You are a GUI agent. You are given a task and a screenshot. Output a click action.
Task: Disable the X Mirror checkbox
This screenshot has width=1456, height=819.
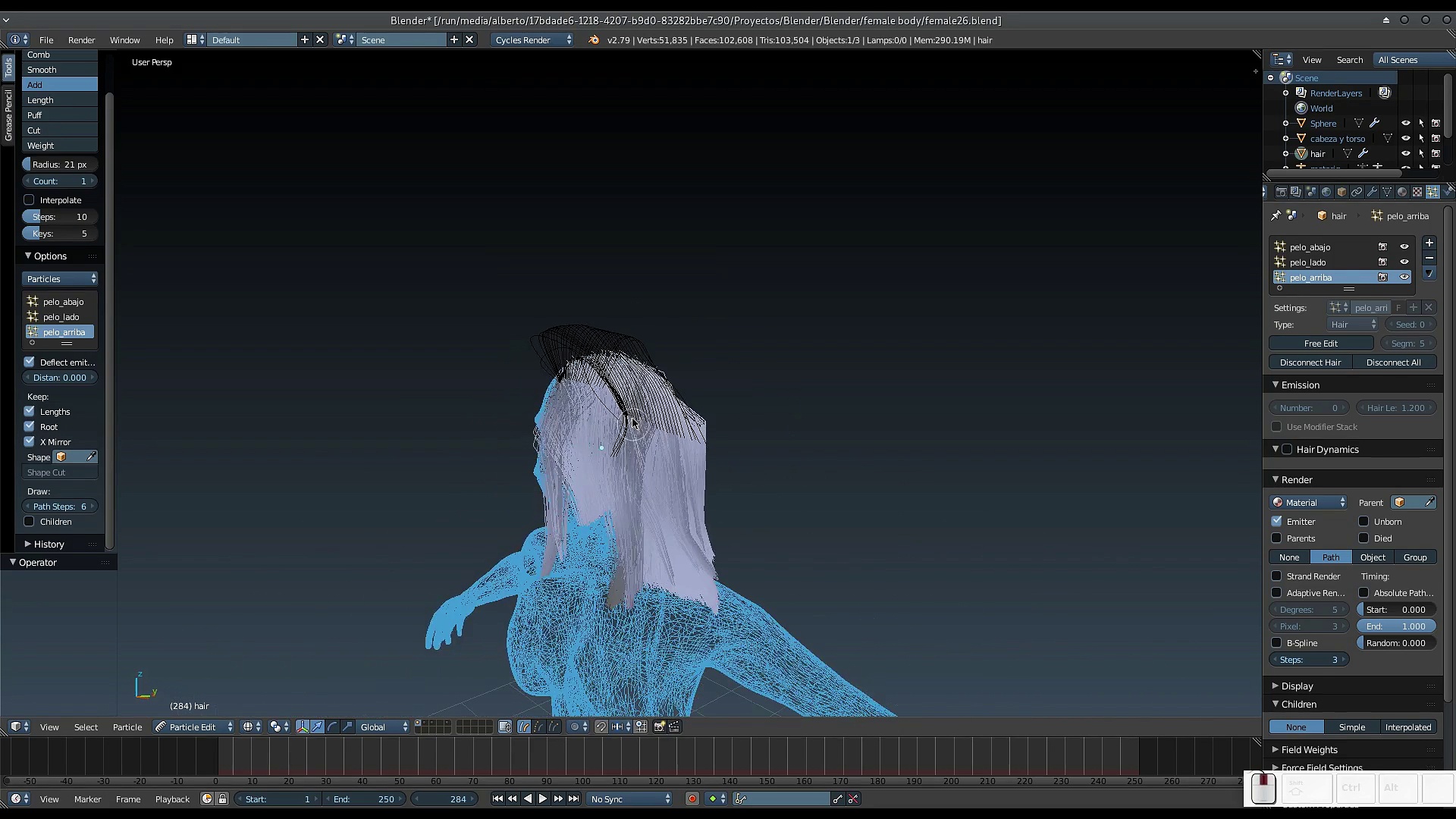point(30,441)
